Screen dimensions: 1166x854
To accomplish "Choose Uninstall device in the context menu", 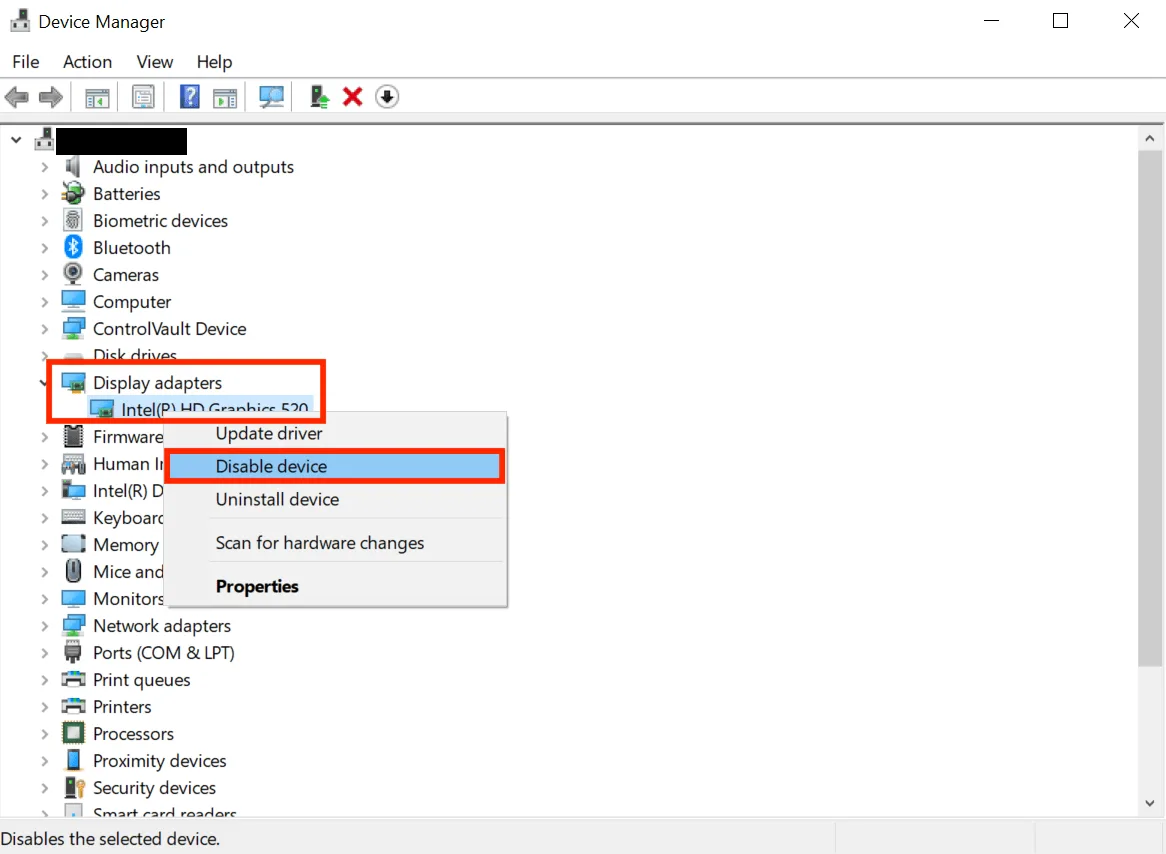I will [x=335, y=499].
